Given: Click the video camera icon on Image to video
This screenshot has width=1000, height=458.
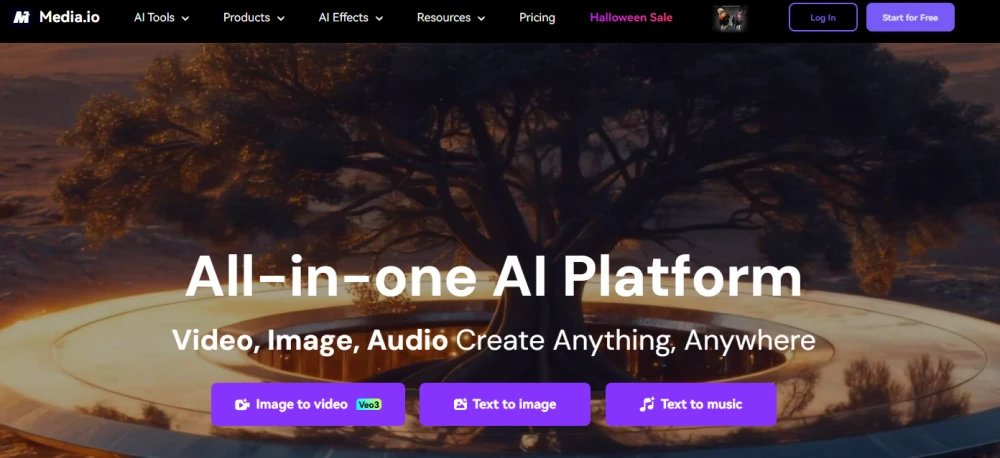Looking at the screenshot, I should pos(242,404).
